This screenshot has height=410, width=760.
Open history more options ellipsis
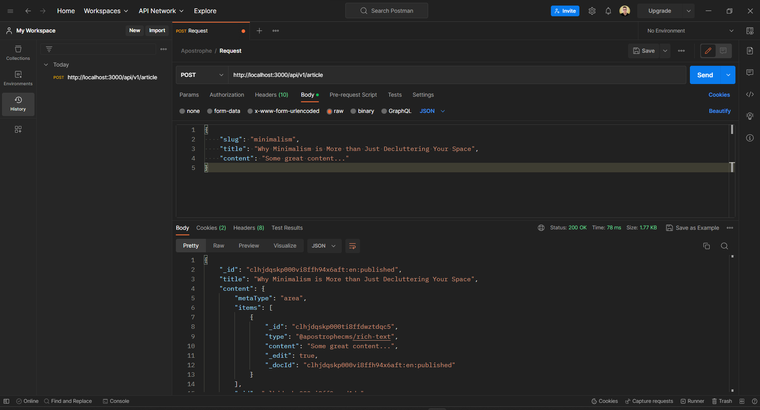[x=163, y=49]
